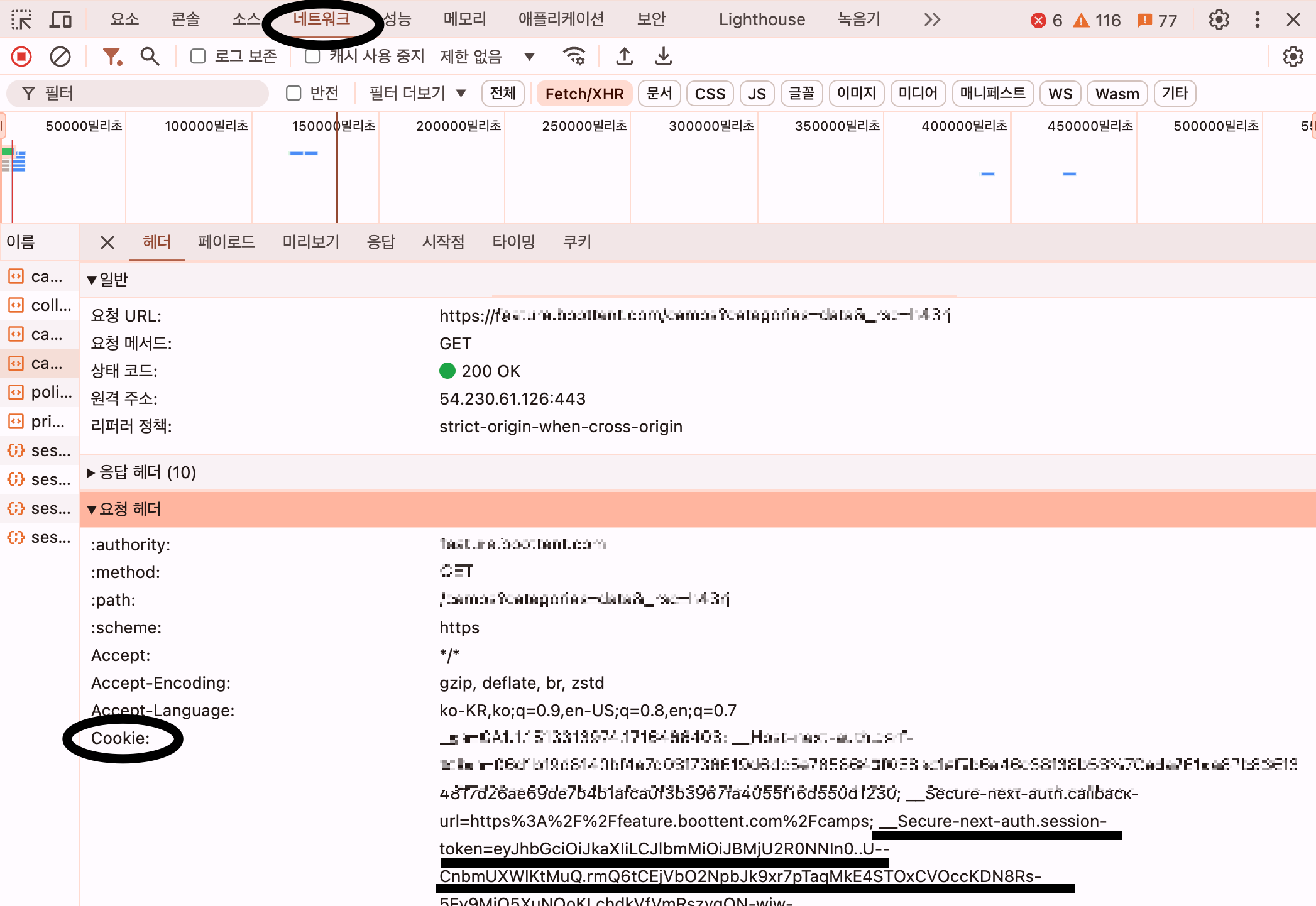
Task: Open network conditions wifi icon
Action: (x=574, y=57)
